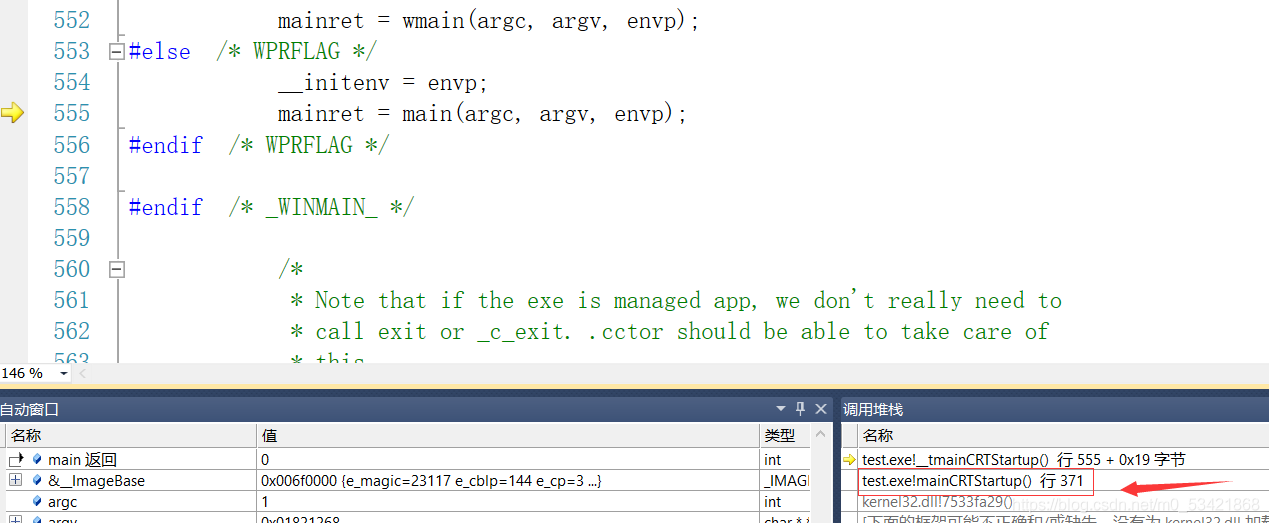Click the return-value icon beside main 返回
Image resolution: width=1269 pixels, height=523 pixels.
coord(15,460)
